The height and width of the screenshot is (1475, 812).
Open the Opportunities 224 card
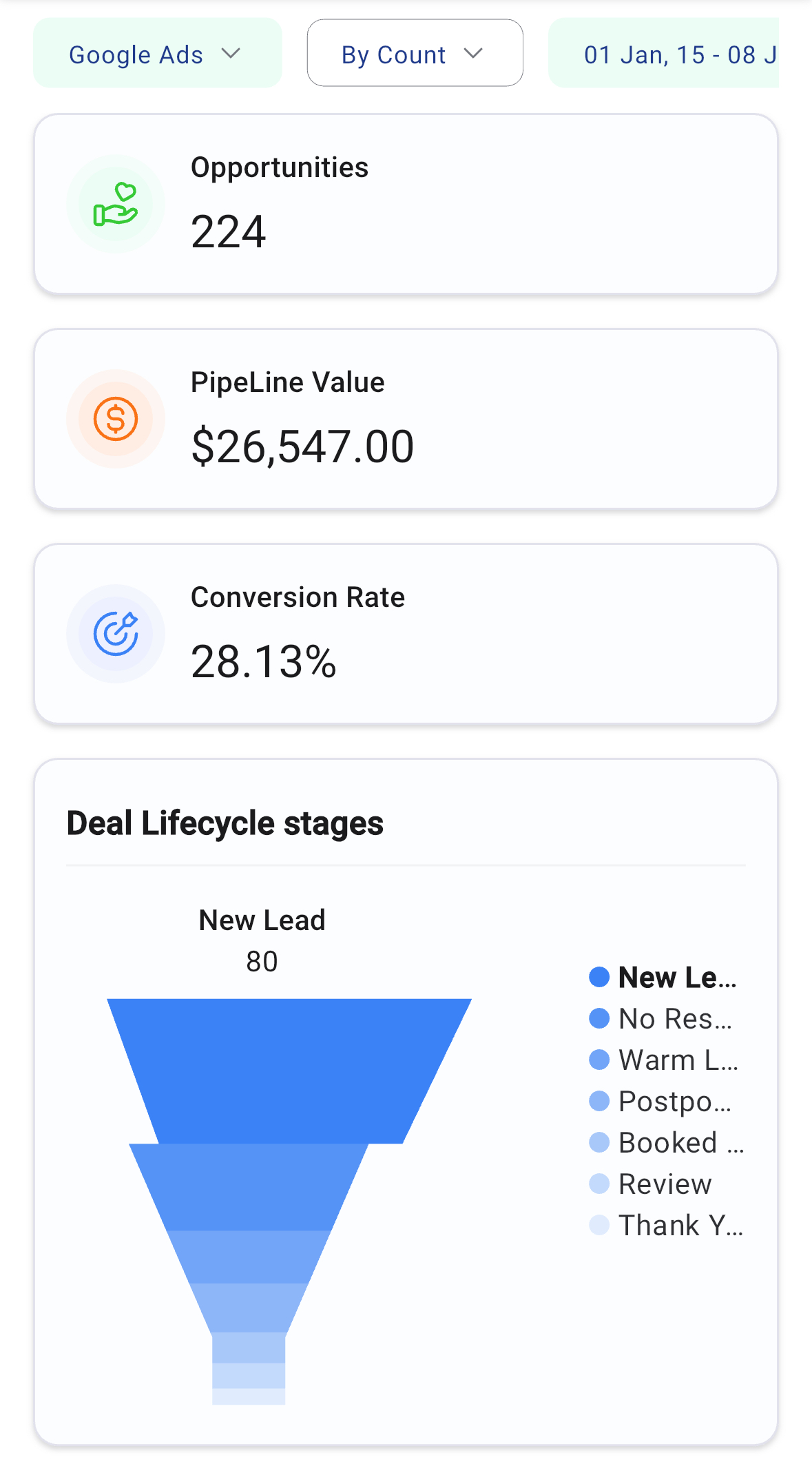[406, 205]
